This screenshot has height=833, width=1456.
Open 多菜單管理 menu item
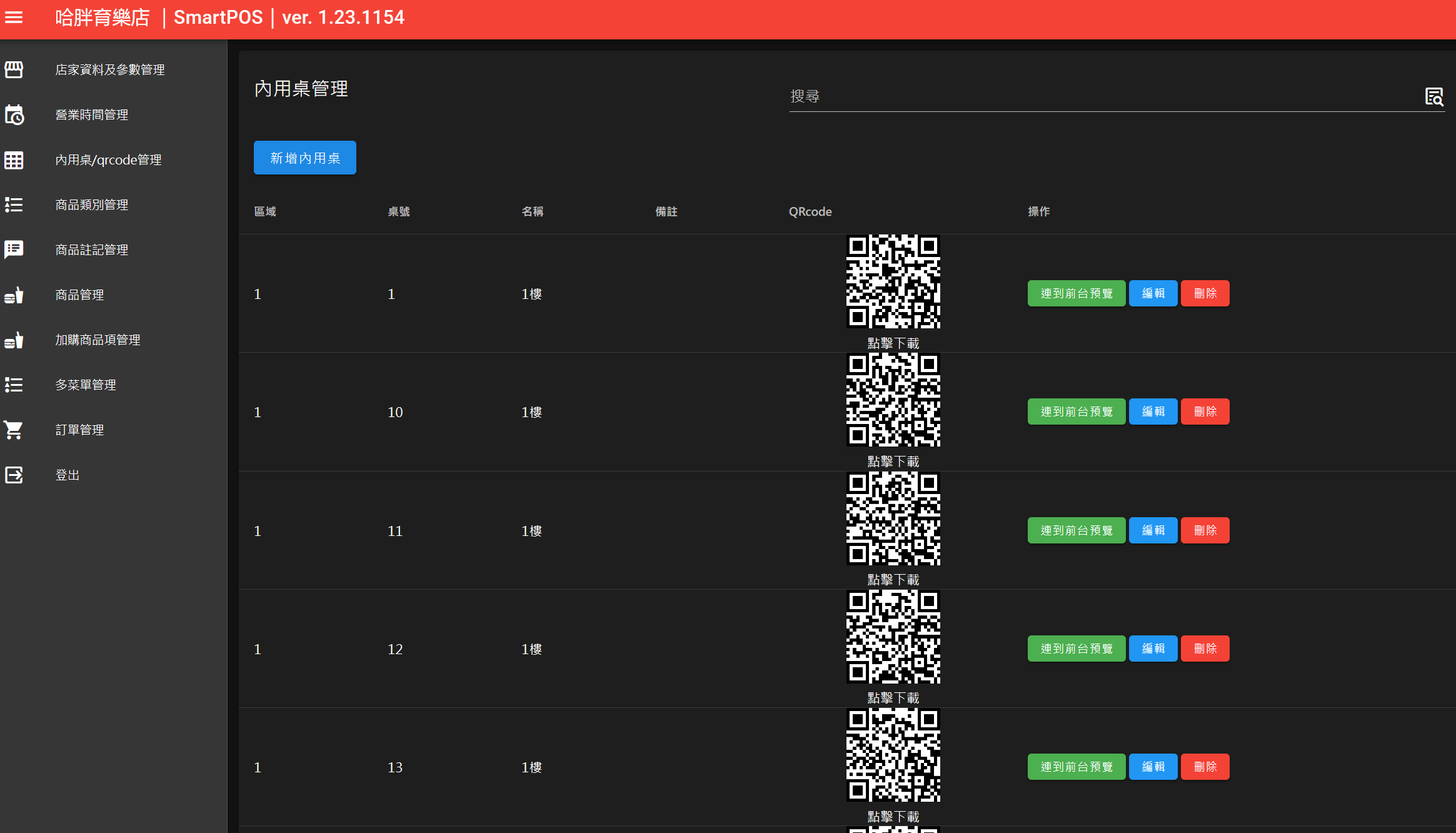pyautogui.click(x=113, y=385)
